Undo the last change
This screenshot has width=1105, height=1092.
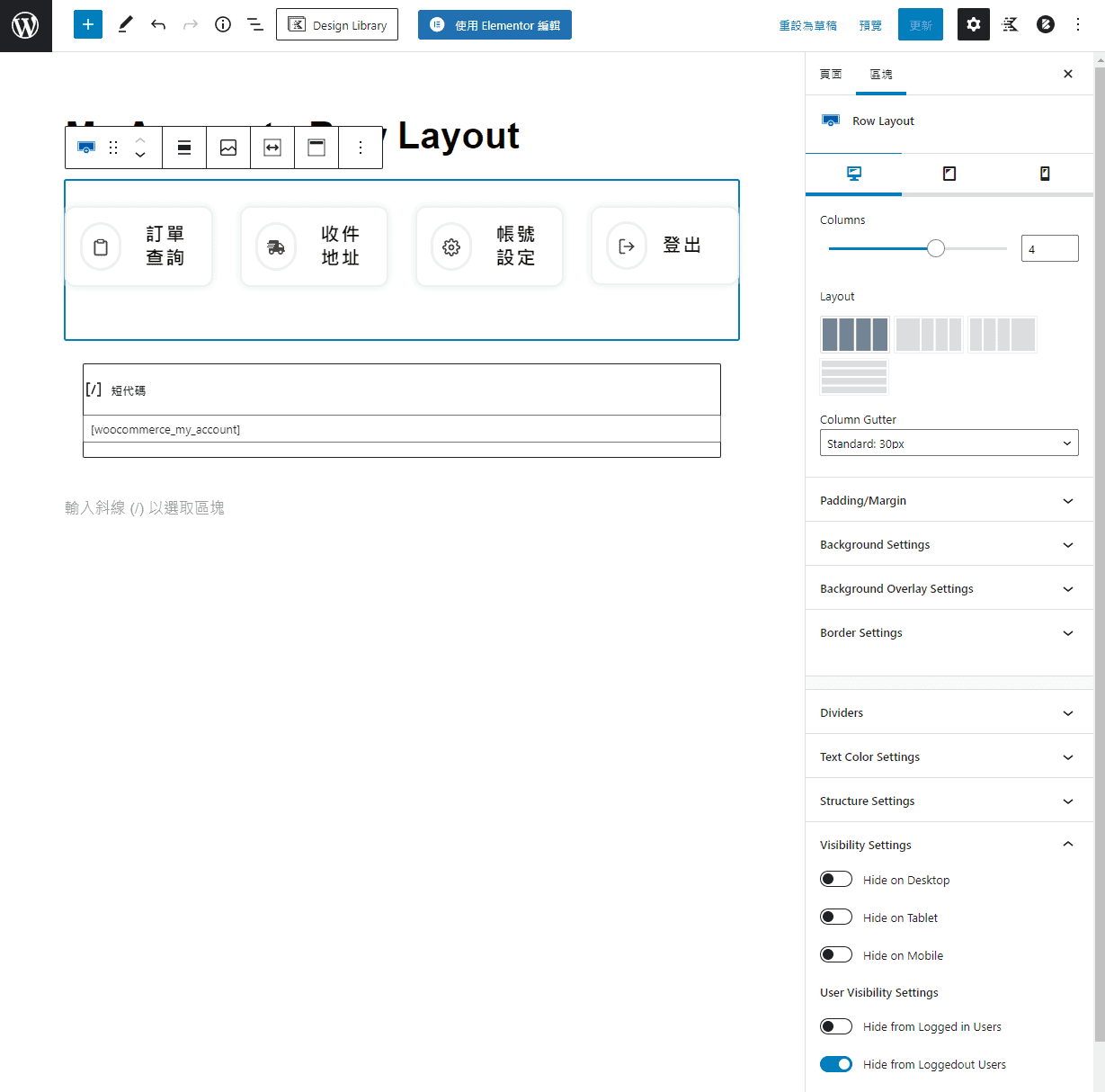(x=158, y=24)
